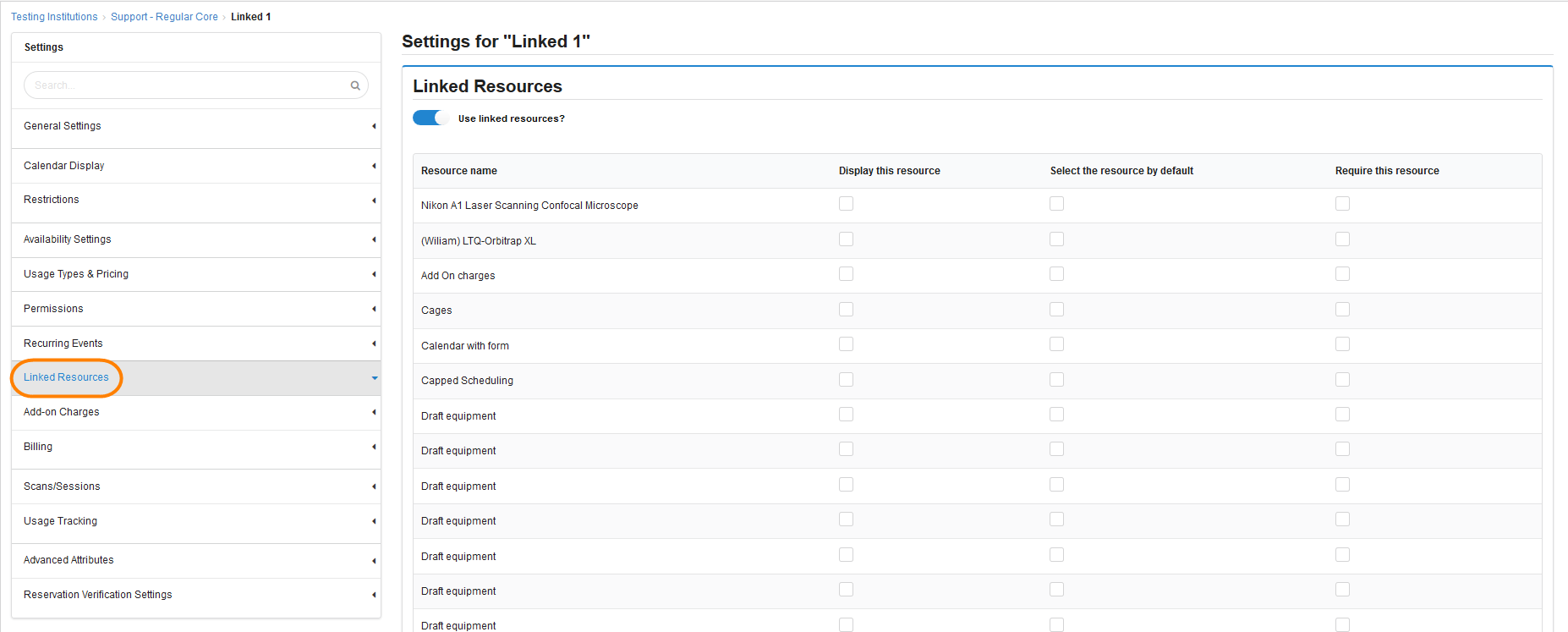This screenshot has width=1568, height=632.
Task: Expand the Billing section arrow
Action: point(374,447)
